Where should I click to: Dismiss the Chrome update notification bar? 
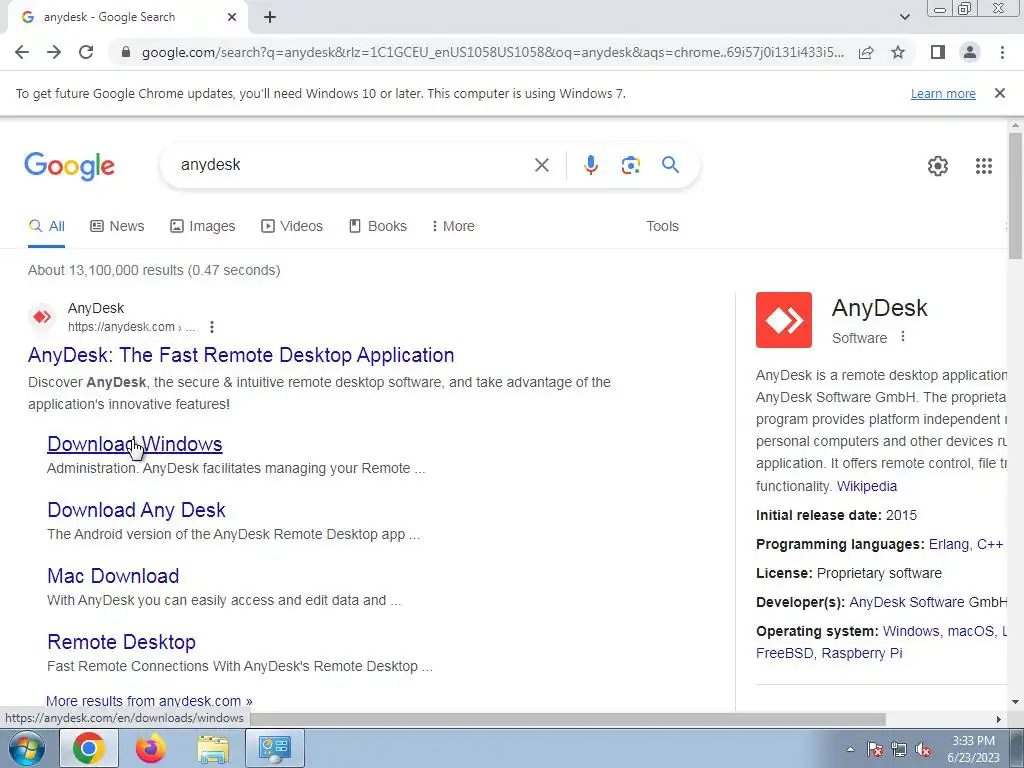pyautogui.click(x=999, y=93)
